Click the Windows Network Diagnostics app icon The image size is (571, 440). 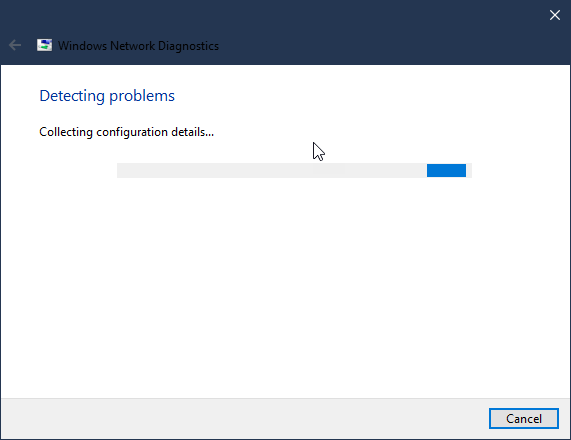pyautogui.click(x=44, y=45)
